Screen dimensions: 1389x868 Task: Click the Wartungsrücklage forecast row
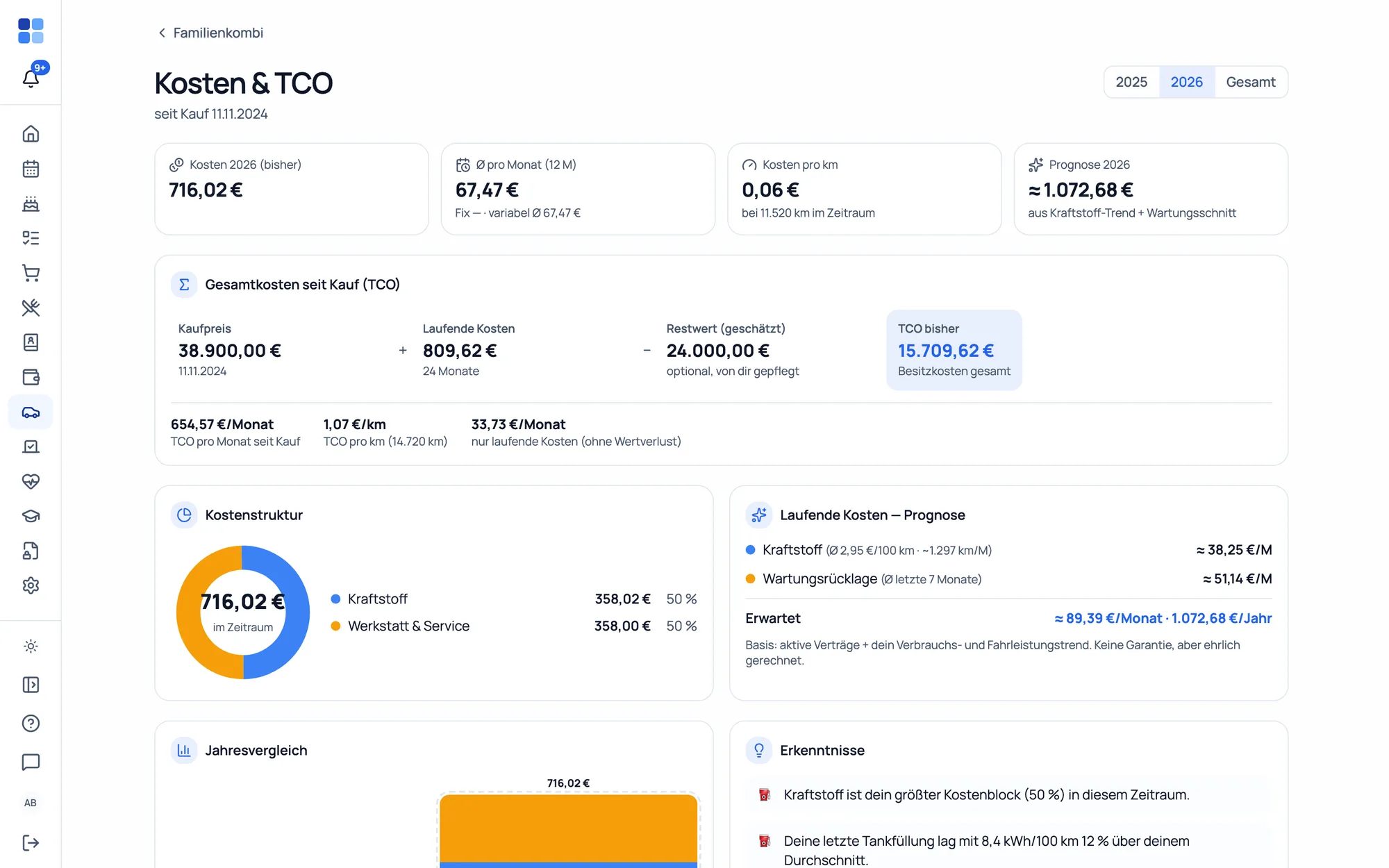(1008, 578)
